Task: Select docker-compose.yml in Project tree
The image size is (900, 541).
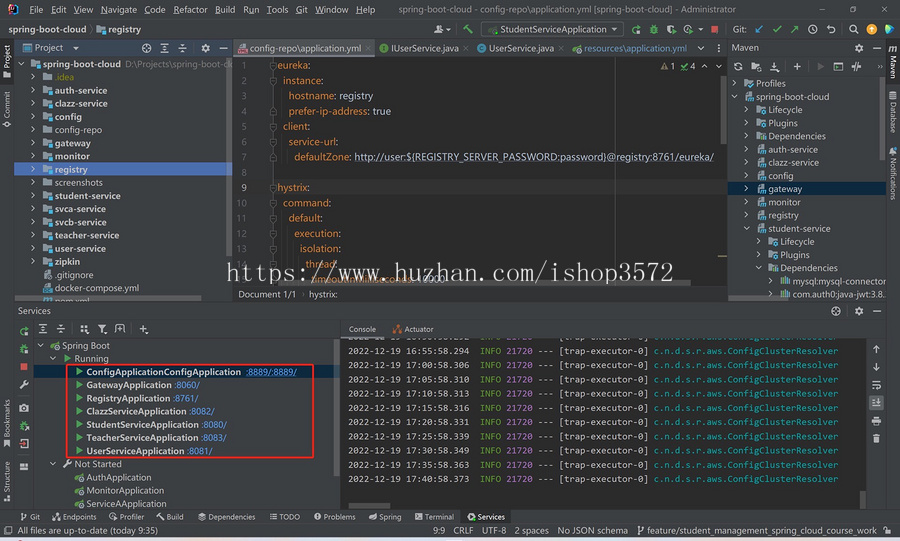Action: [x=96, y=288]
